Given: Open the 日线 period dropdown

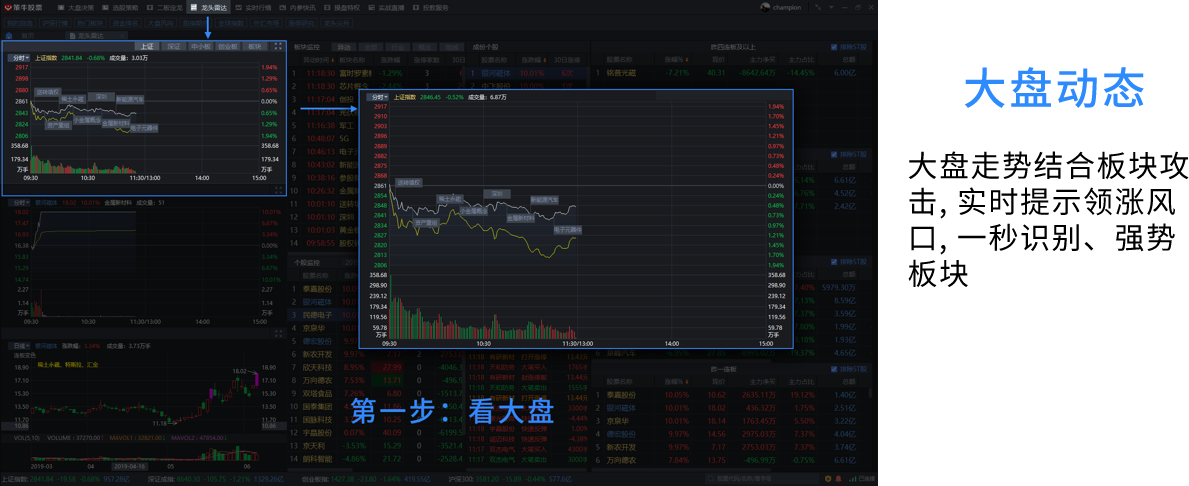Looking at the screenshot, I should (x=20, y=346).
